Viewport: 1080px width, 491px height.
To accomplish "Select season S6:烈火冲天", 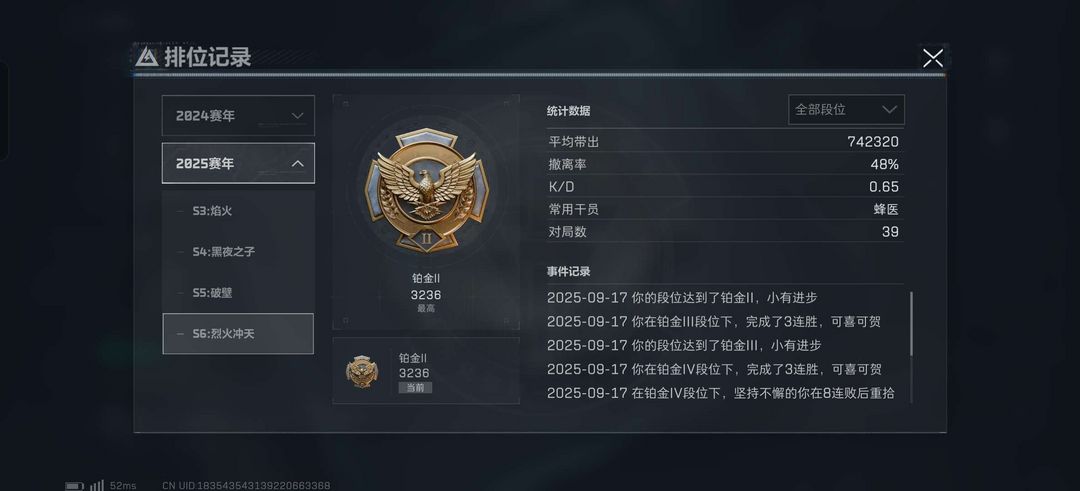I will pyautogui.click(x=238, y=333).
